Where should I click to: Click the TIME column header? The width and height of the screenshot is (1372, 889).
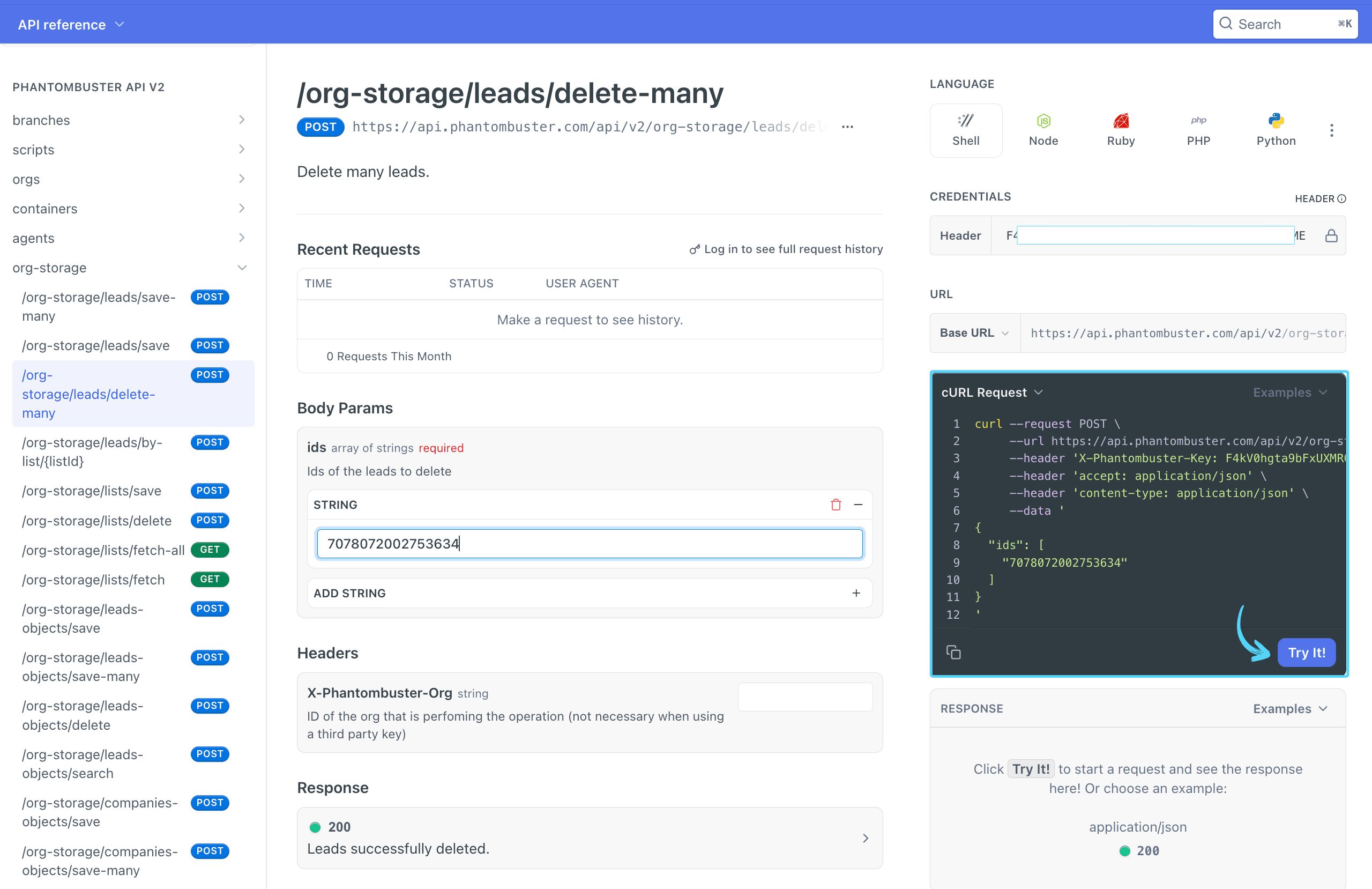[318, 283]
